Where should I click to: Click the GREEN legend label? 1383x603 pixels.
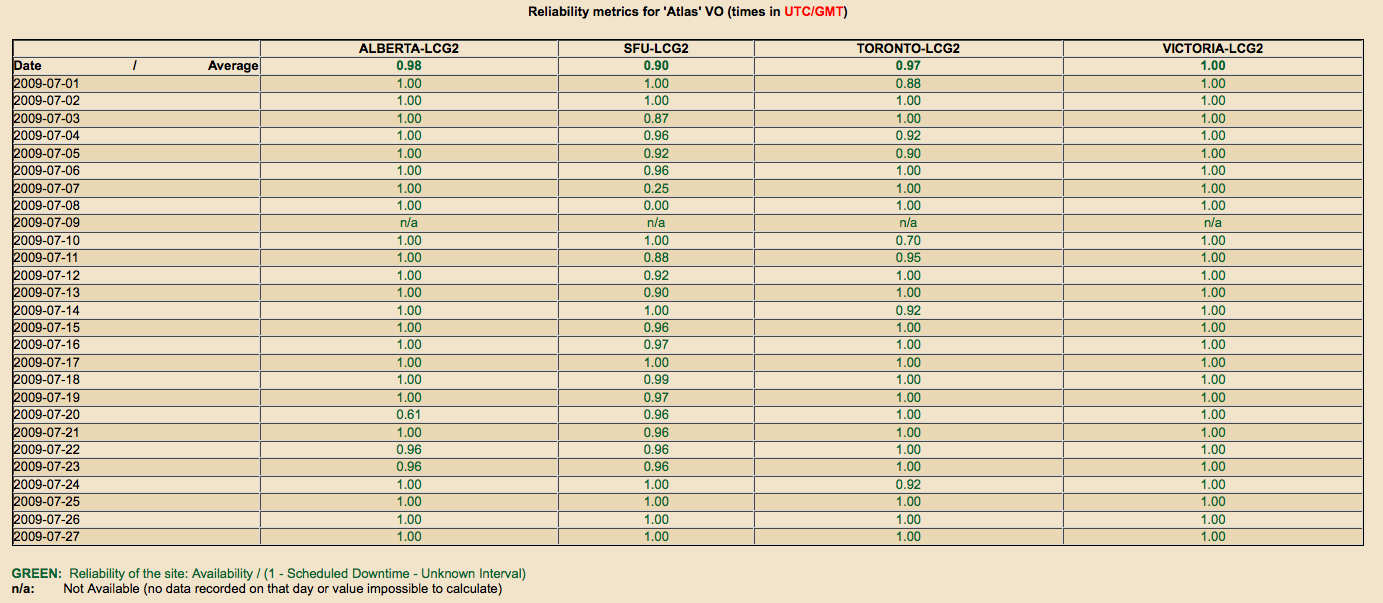36,574
